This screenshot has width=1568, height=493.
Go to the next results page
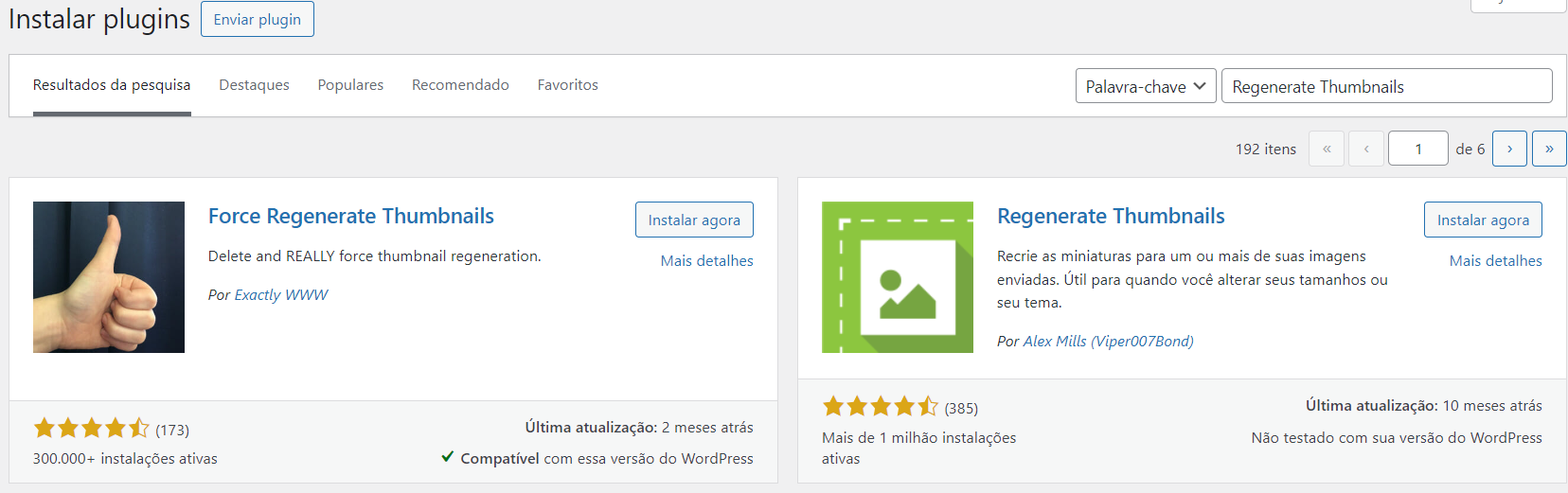(1509, 149)
